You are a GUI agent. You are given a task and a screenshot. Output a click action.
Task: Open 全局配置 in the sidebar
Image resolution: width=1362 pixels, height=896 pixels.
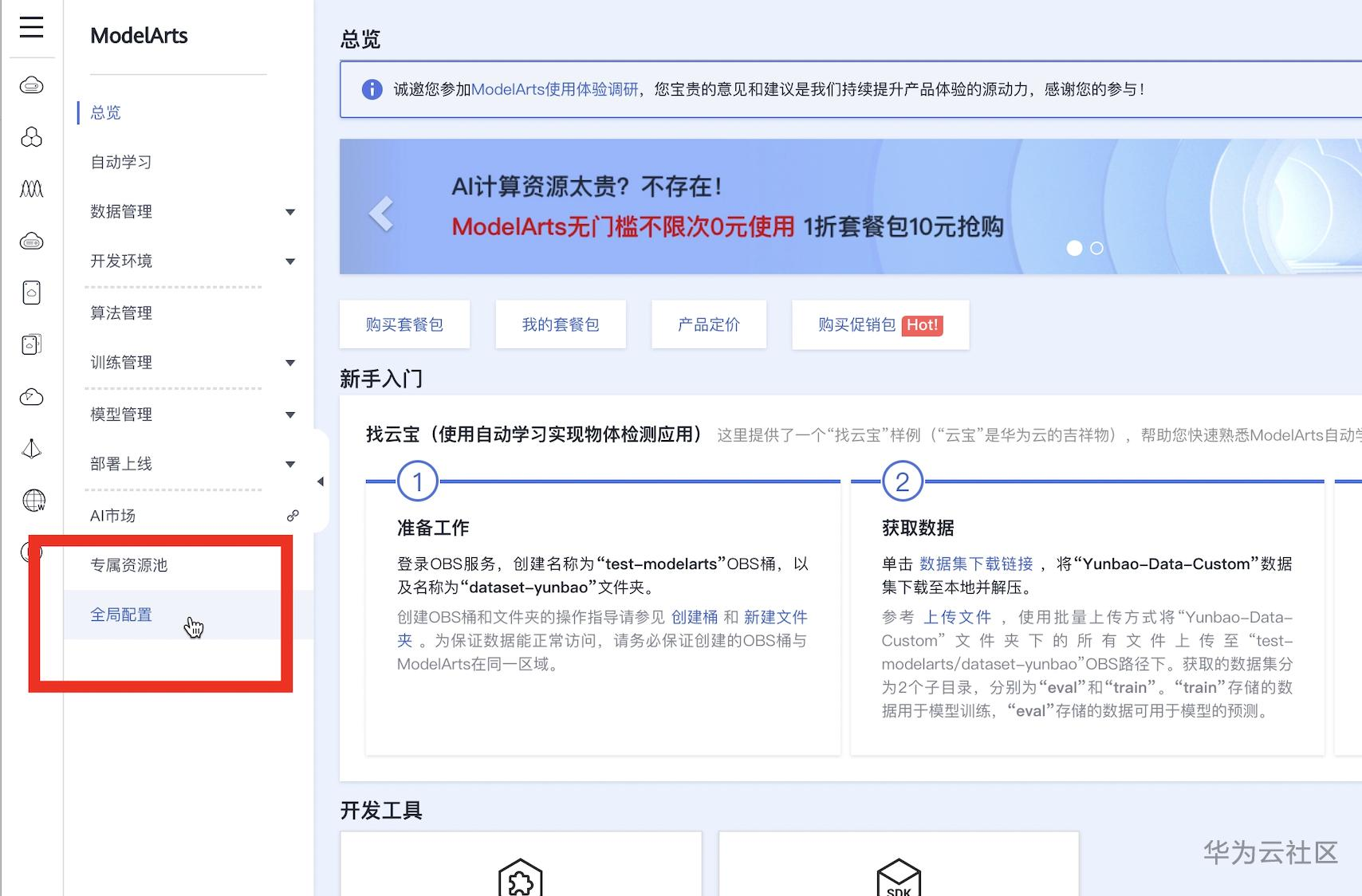pyautogui.click(x=121, y=615)
